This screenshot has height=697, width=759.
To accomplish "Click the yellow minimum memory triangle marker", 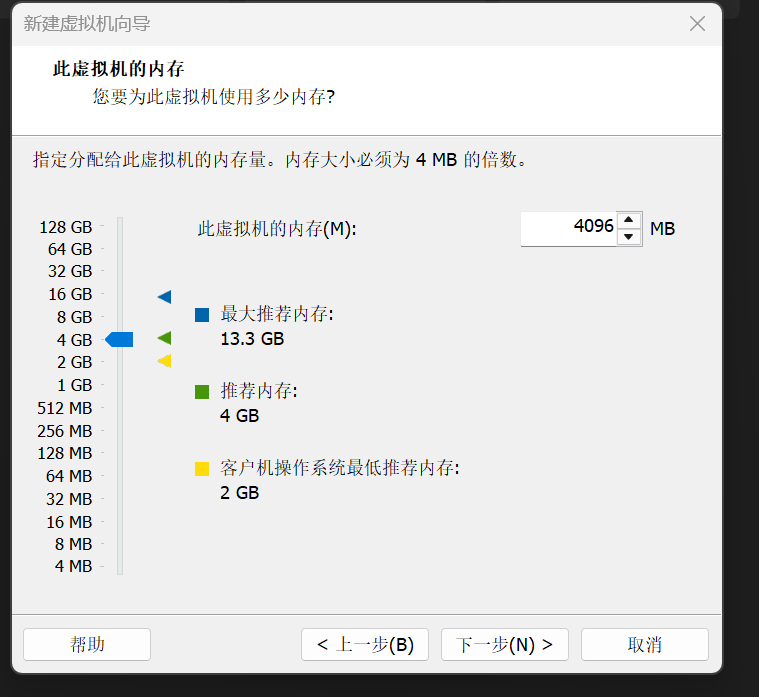I will pos(165,361).
